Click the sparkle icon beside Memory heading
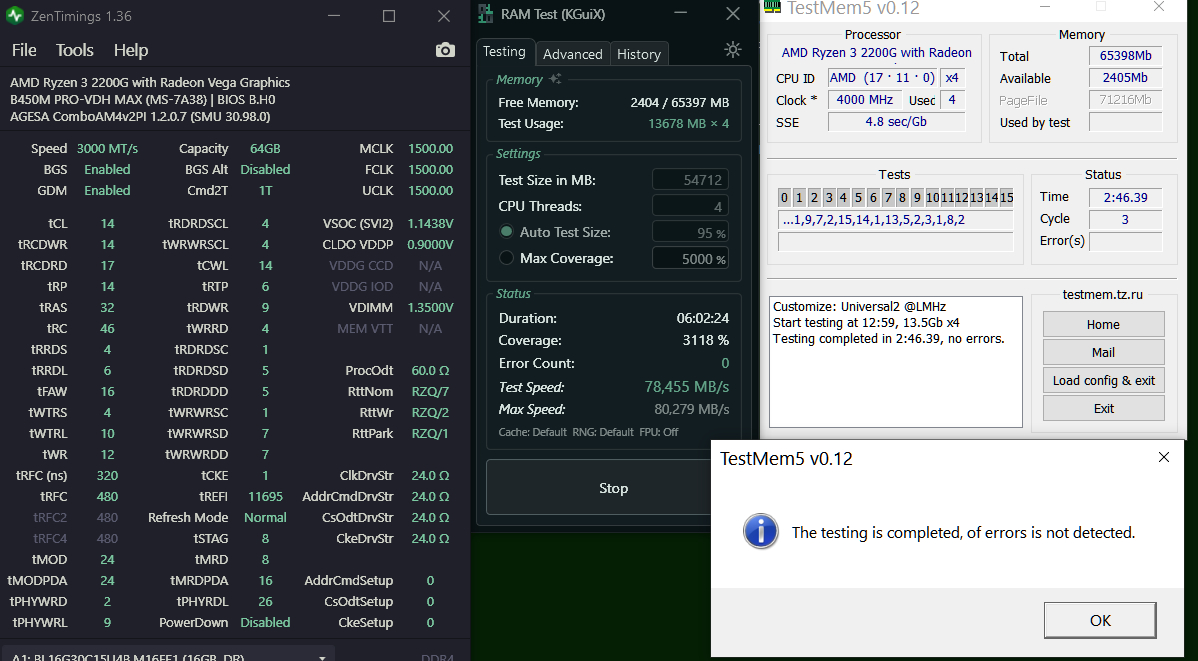The height and width of the screenshot is (661, 1198). [555, 79]
